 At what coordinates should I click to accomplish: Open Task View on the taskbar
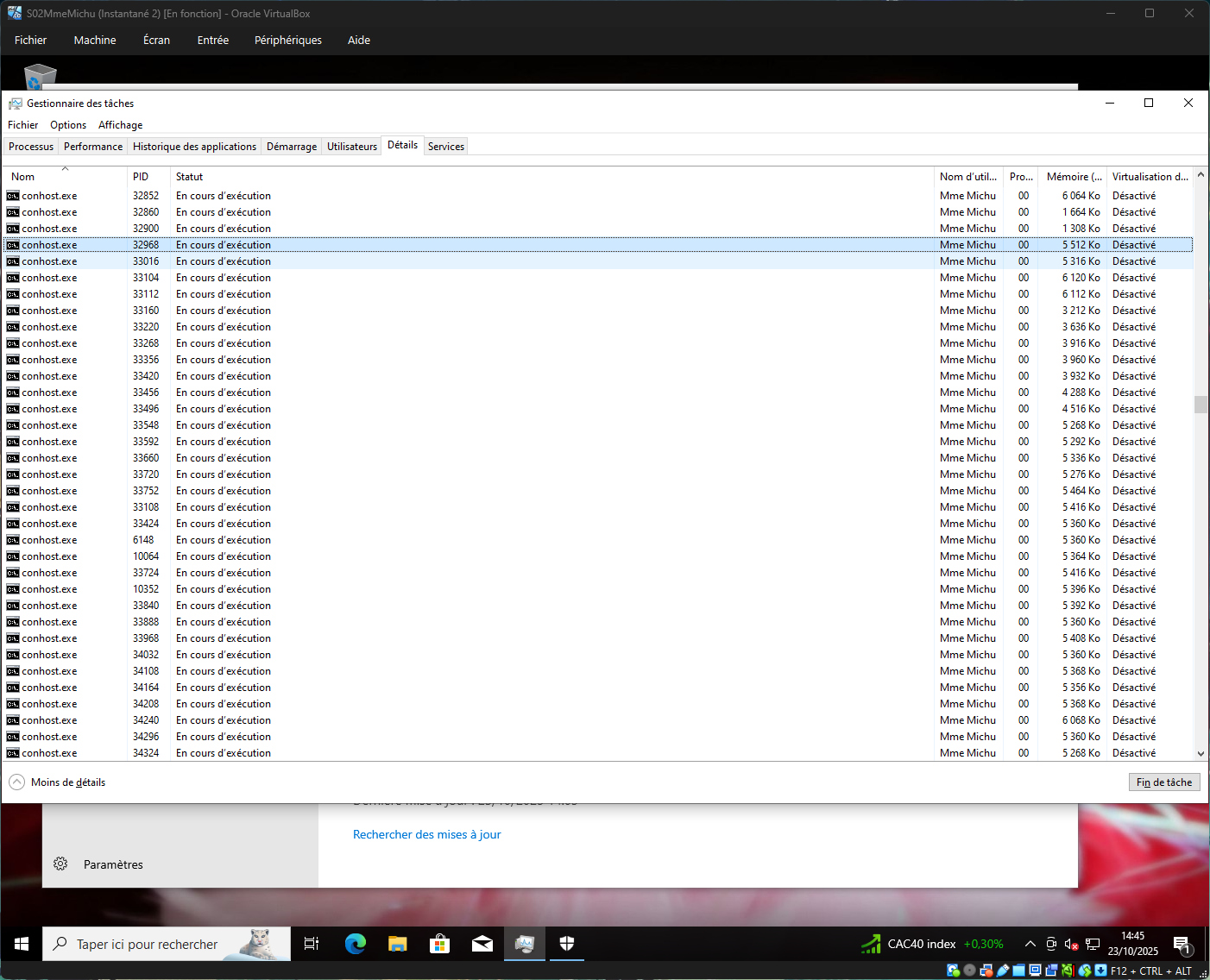tap(312, 944)
